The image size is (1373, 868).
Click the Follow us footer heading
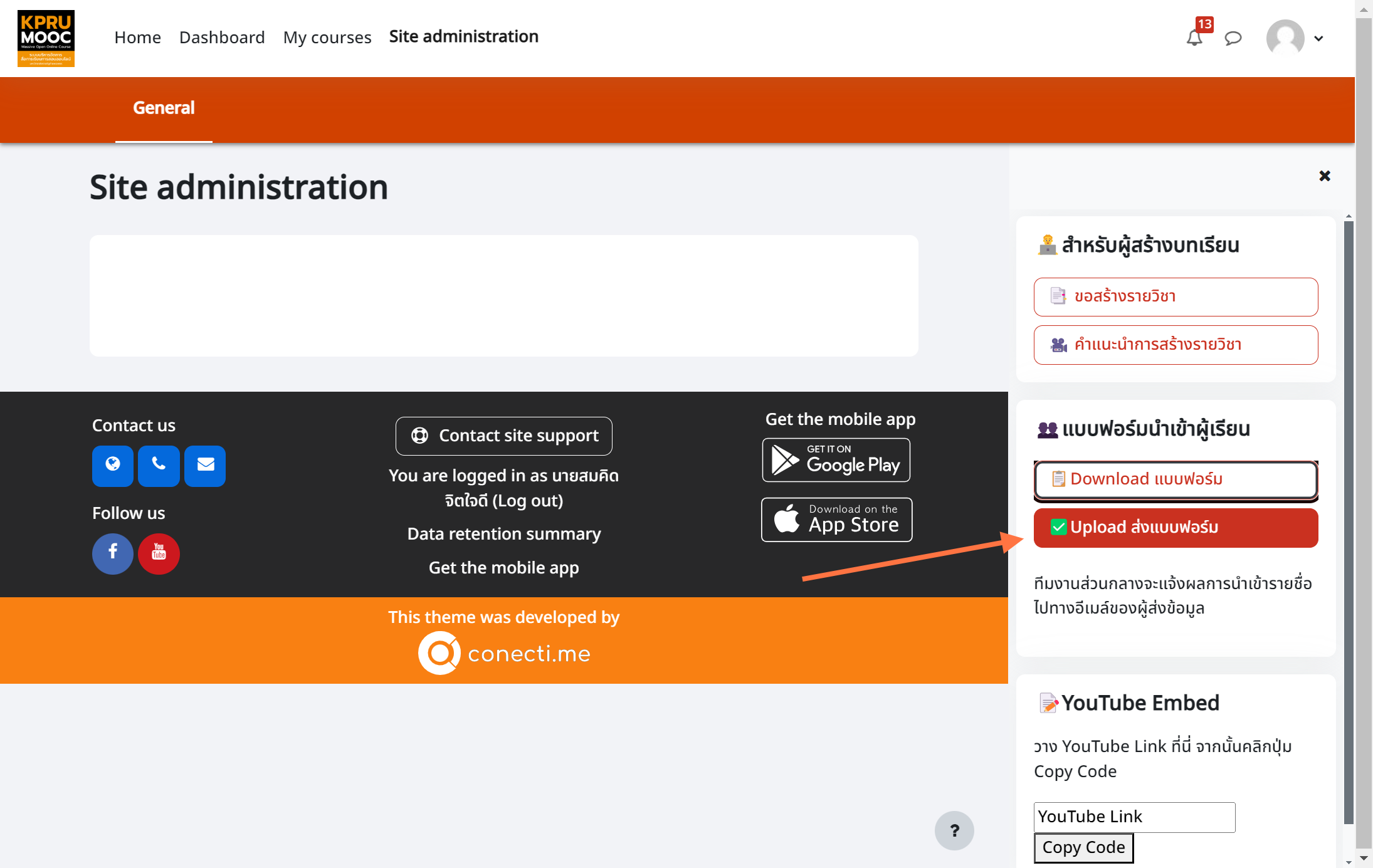129,513
